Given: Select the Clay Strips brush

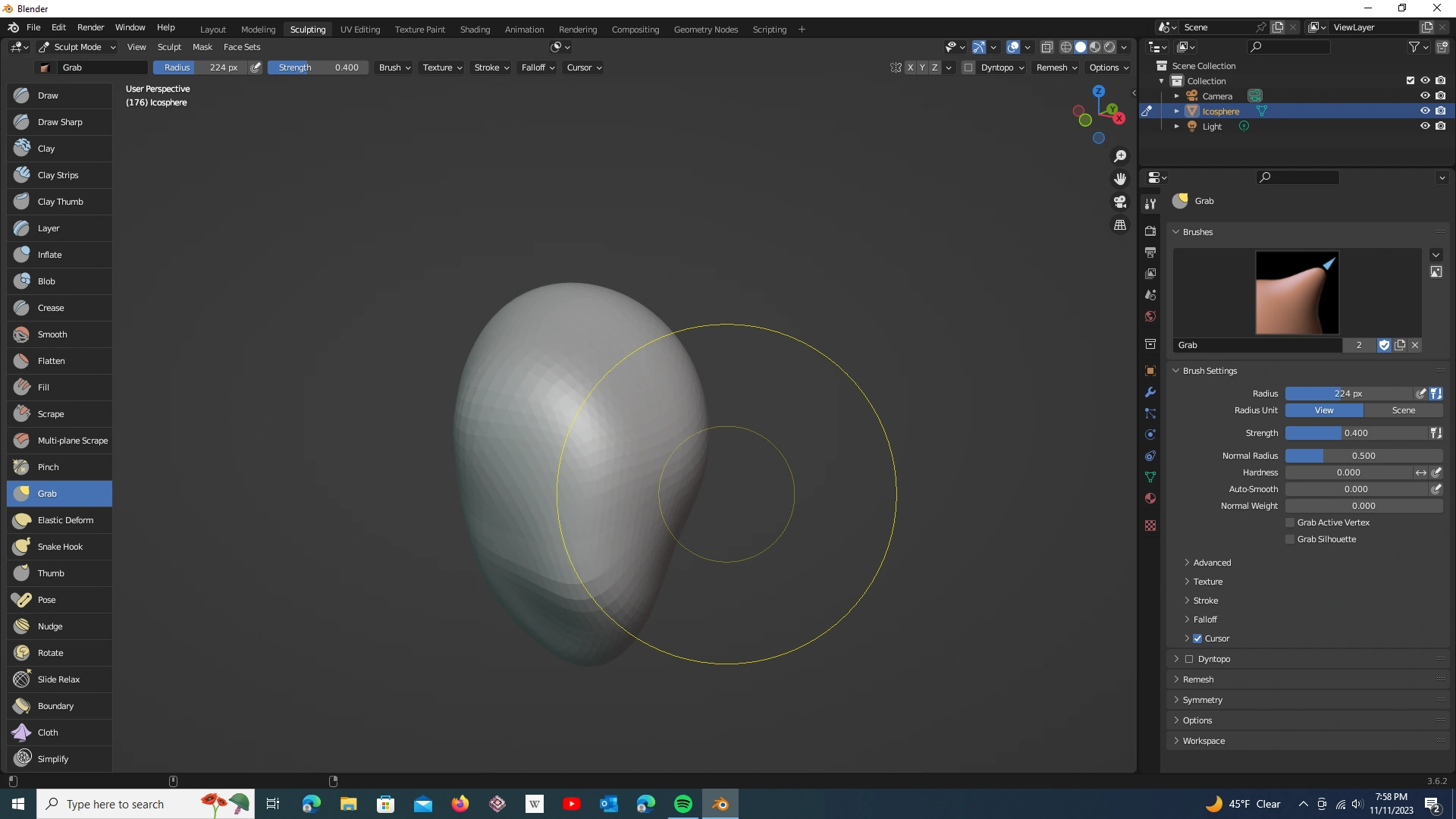Looking at the screenshot, I should click(x=58, y=175).
